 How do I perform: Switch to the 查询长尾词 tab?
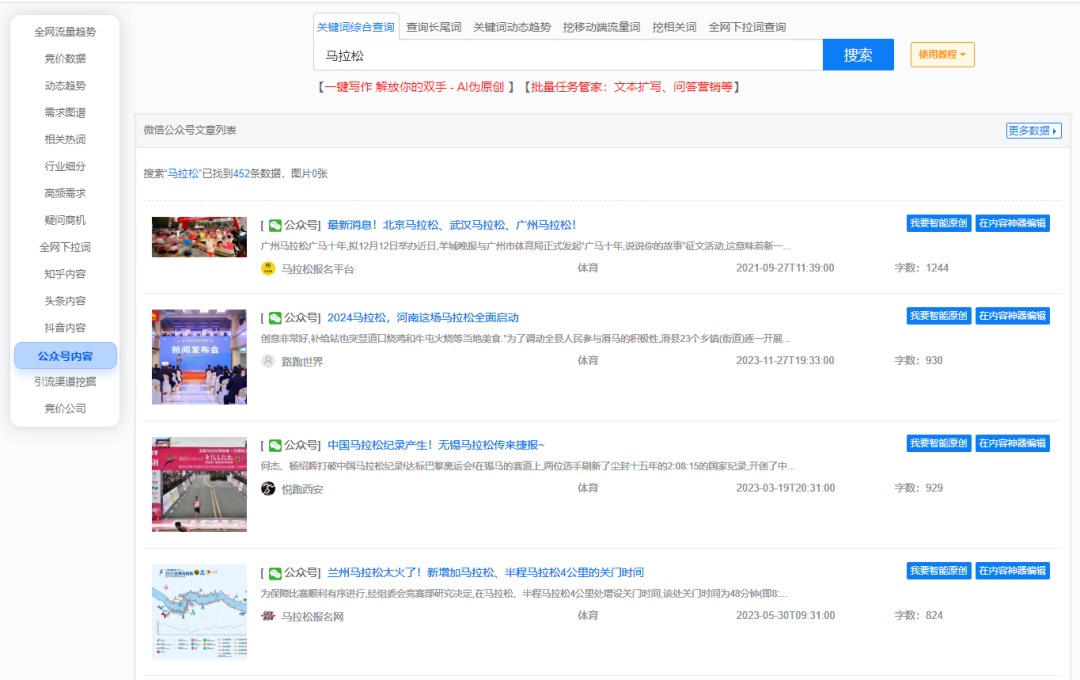click(434, 27)
